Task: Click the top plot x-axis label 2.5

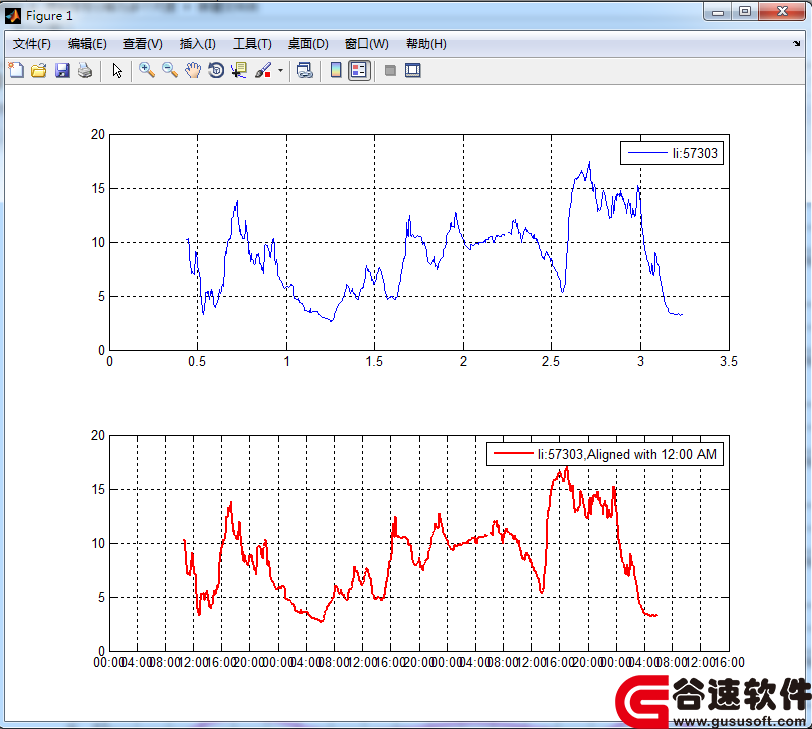Action: pos(551,361)
